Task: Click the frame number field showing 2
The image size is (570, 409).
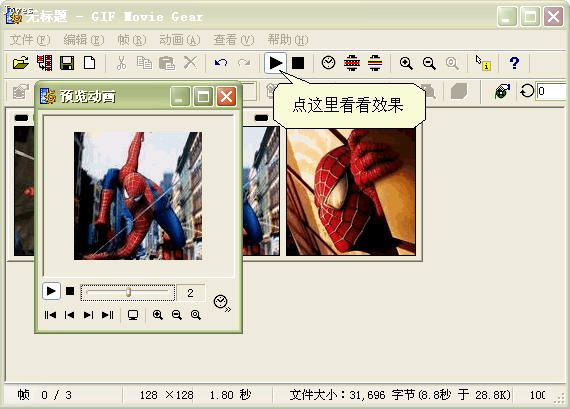Action: pos(191,293)
